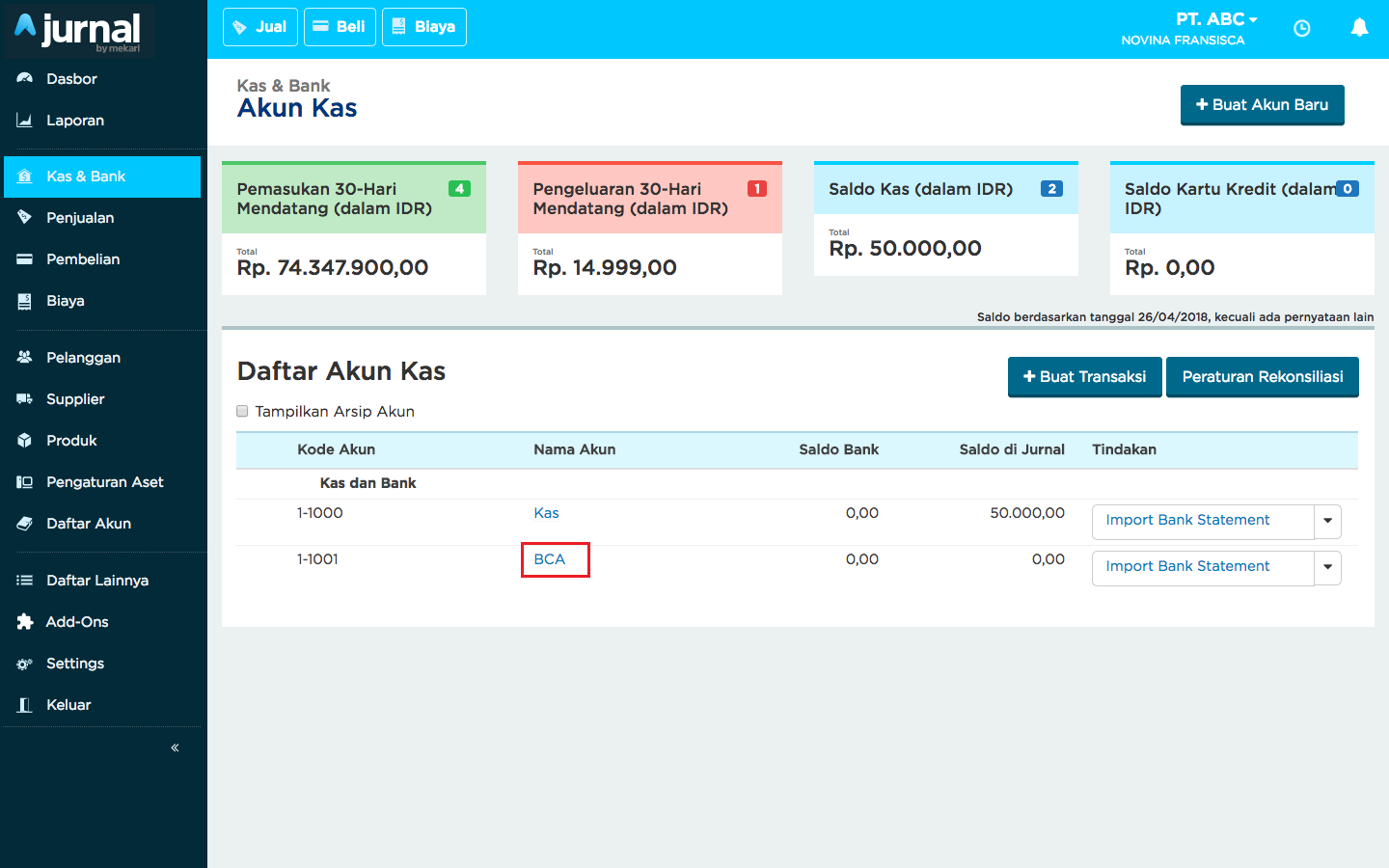Go to Penjualan in the sidebar

pyautogui.click(x=80, y=218)
